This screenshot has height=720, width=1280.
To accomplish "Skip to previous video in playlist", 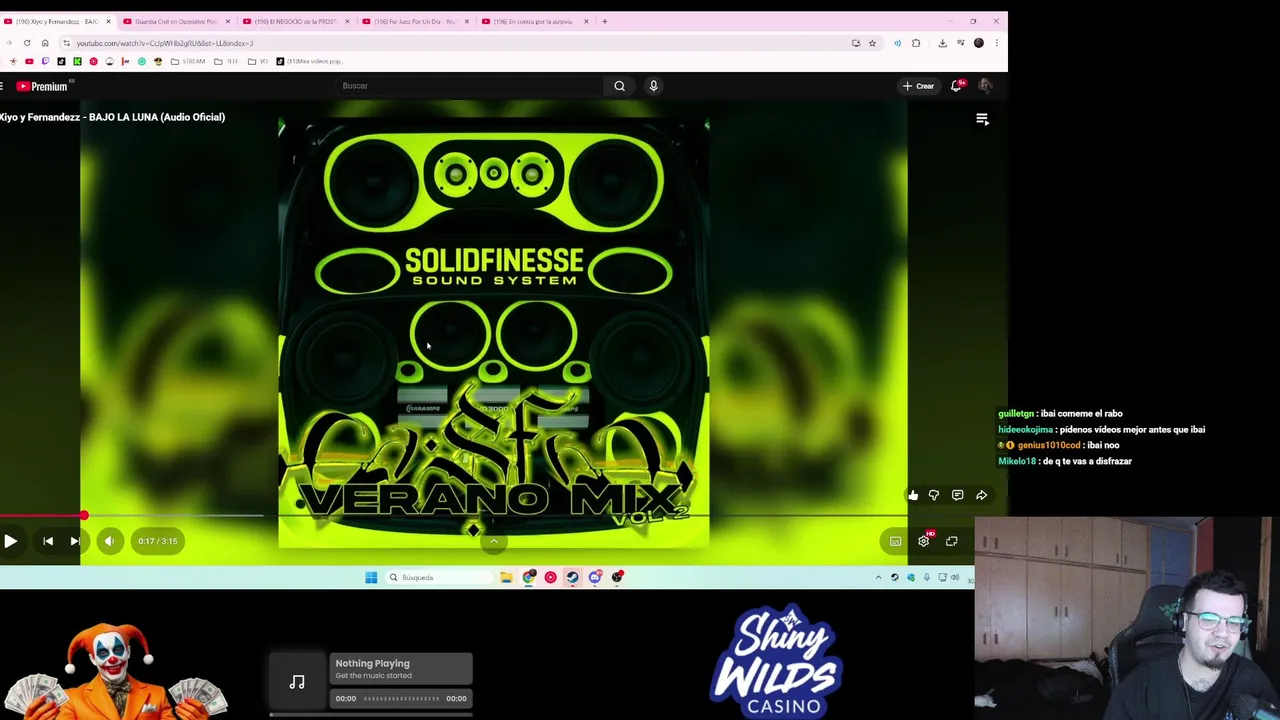I will 48,541.
